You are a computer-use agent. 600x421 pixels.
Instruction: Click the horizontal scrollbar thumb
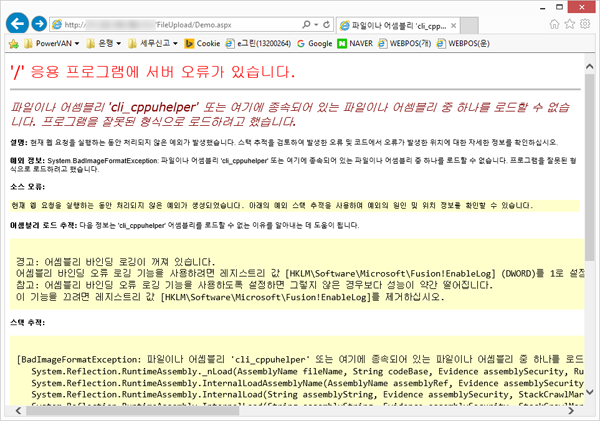(133, 411)
